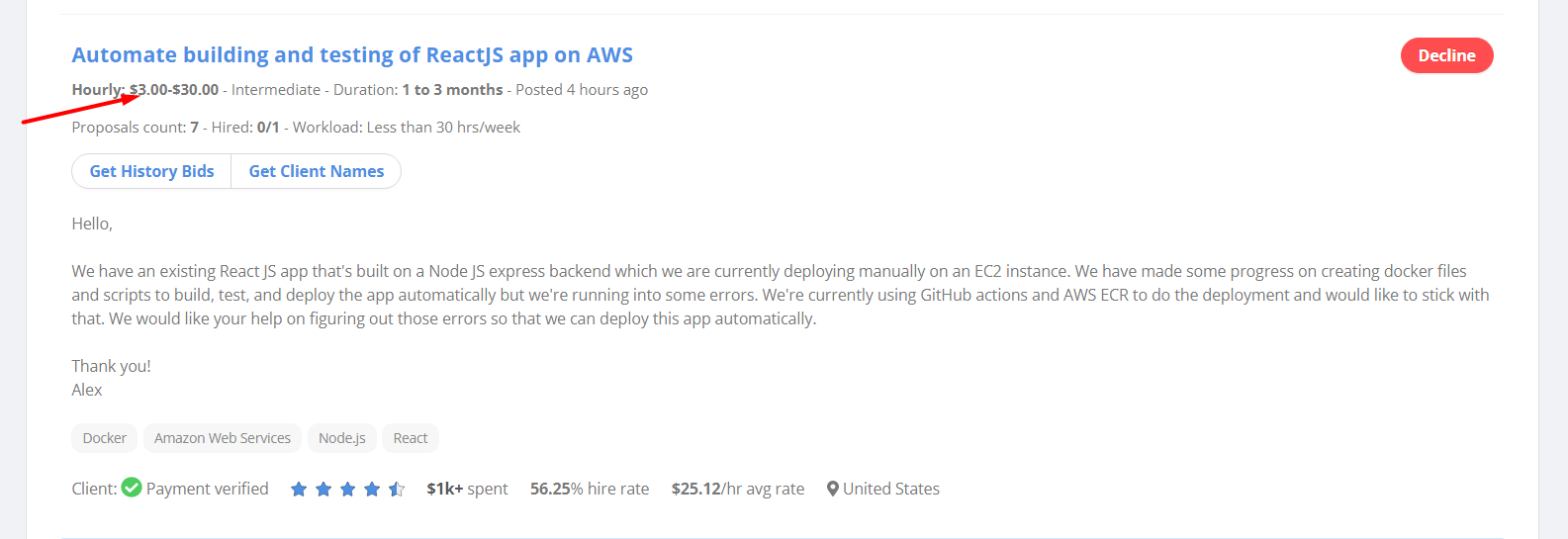Click the second rating star
This screenshot has width=1568, height=539.
323,489
